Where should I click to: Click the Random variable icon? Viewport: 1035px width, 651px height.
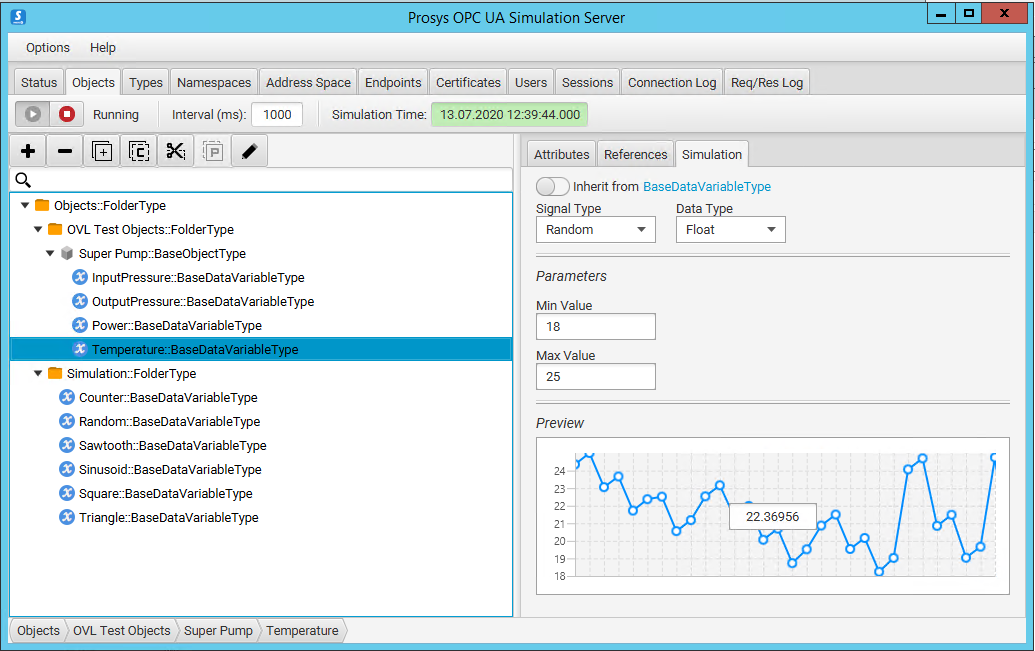click(x=67, y=421)
